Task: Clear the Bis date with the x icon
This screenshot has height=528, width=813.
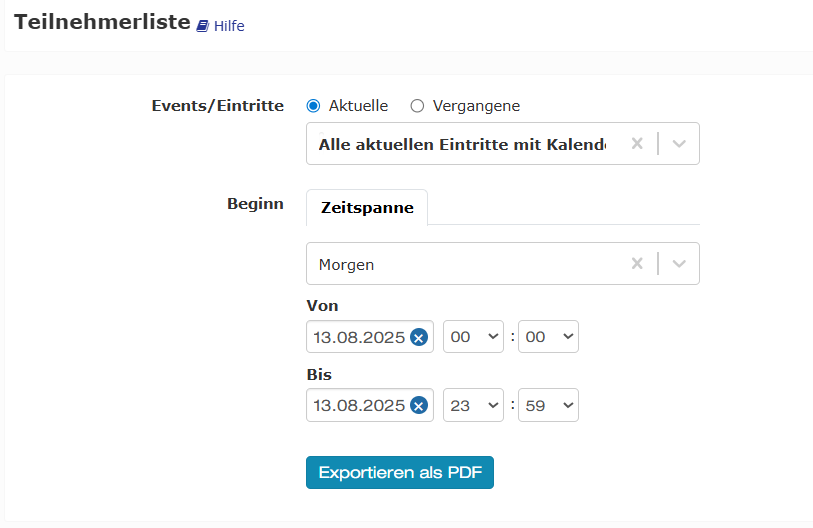Action: [419, 406]
